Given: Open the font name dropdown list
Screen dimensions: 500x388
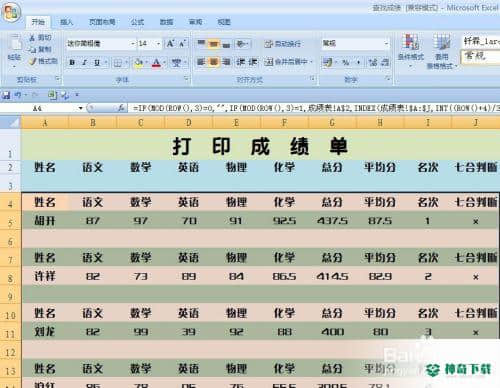Looking at the screenshot, I should [133, 44].
